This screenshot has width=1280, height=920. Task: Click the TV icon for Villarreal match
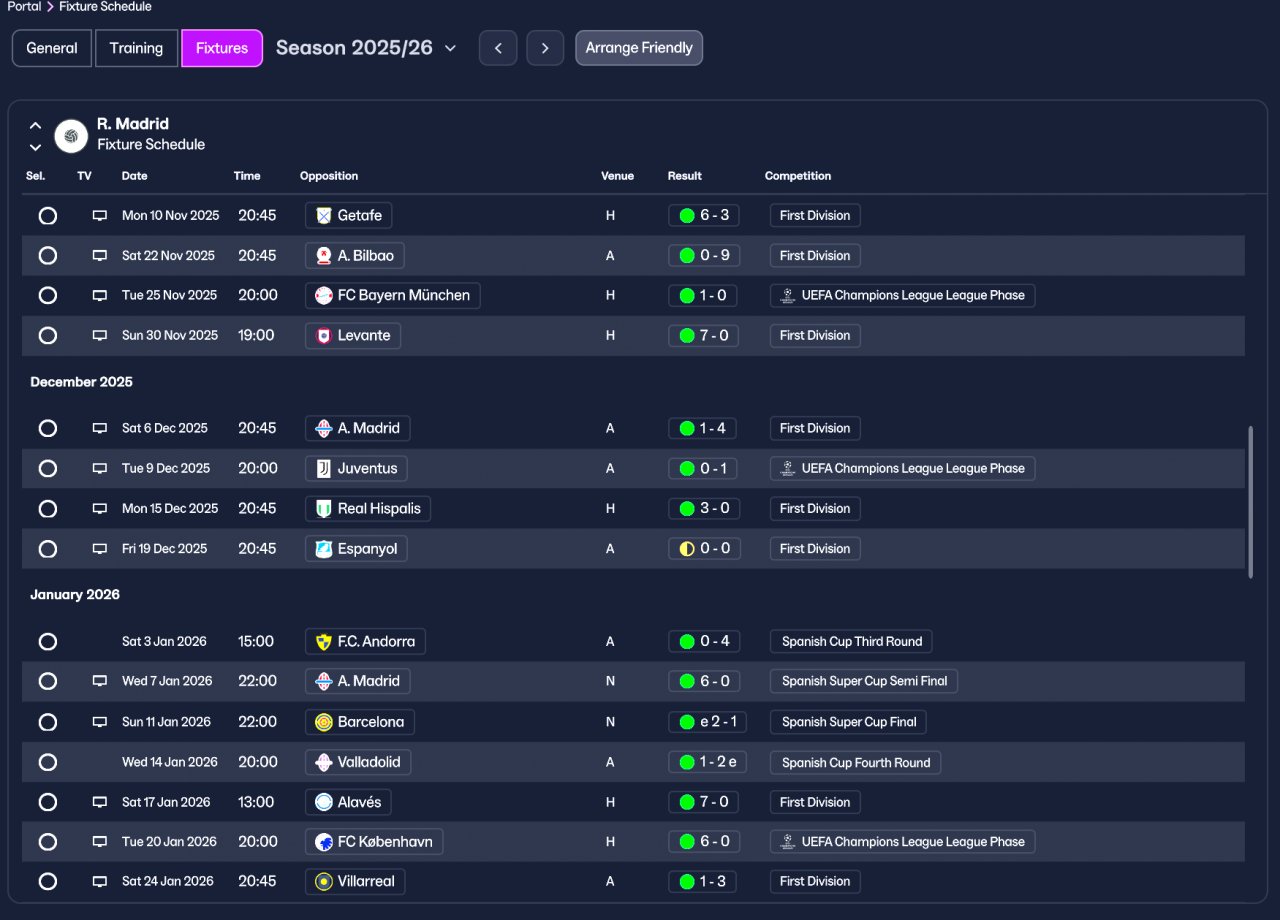coord(100,881)
